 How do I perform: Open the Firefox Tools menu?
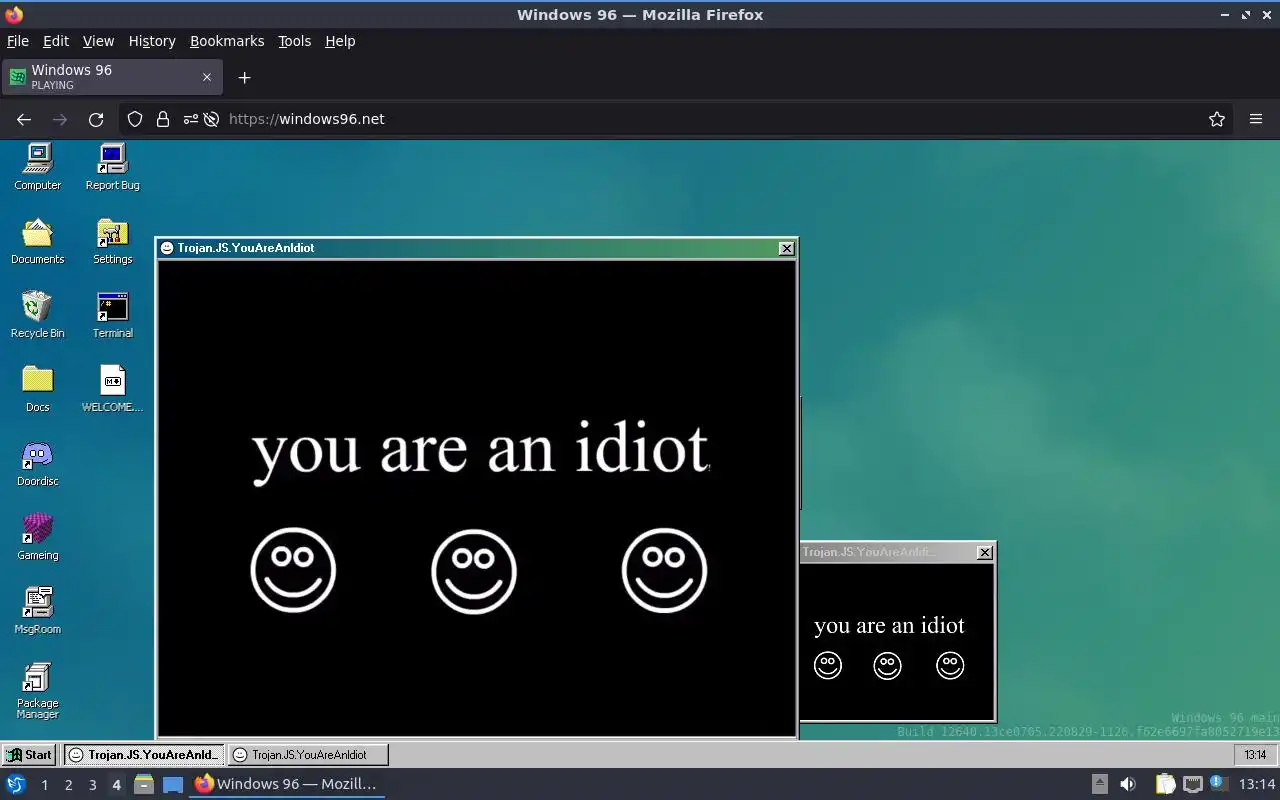coord(294,41)
